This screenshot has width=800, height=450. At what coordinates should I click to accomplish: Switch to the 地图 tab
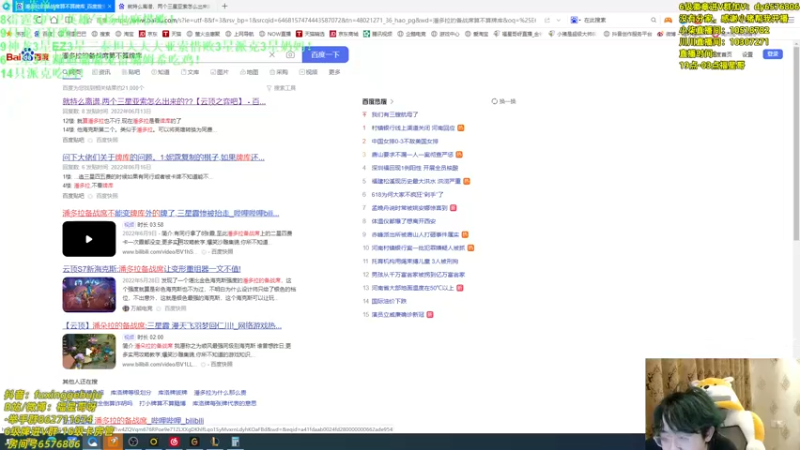pos(249,72)
